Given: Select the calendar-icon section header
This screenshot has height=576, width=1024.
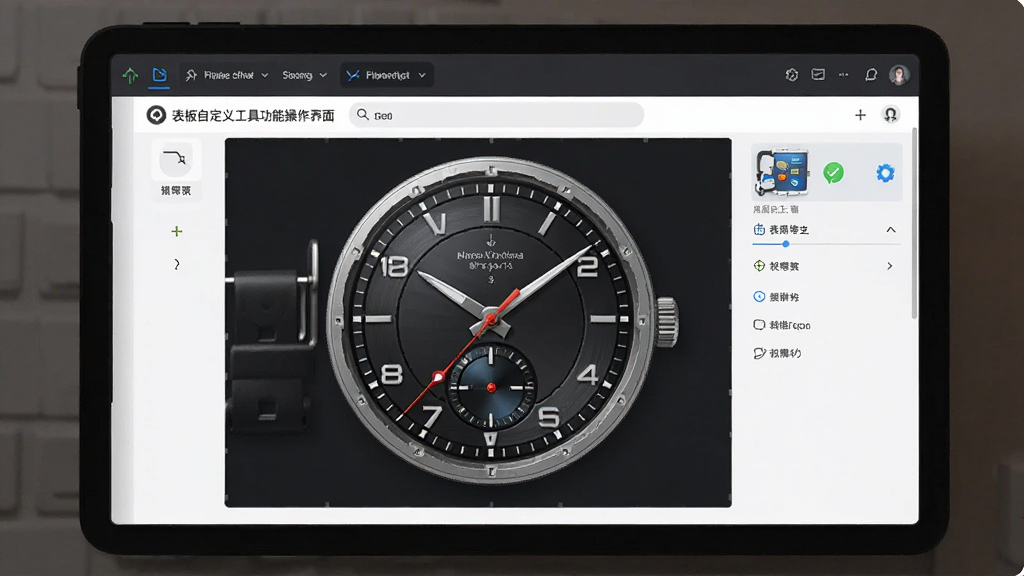Looking at the screenshot, I should point(826,230).
